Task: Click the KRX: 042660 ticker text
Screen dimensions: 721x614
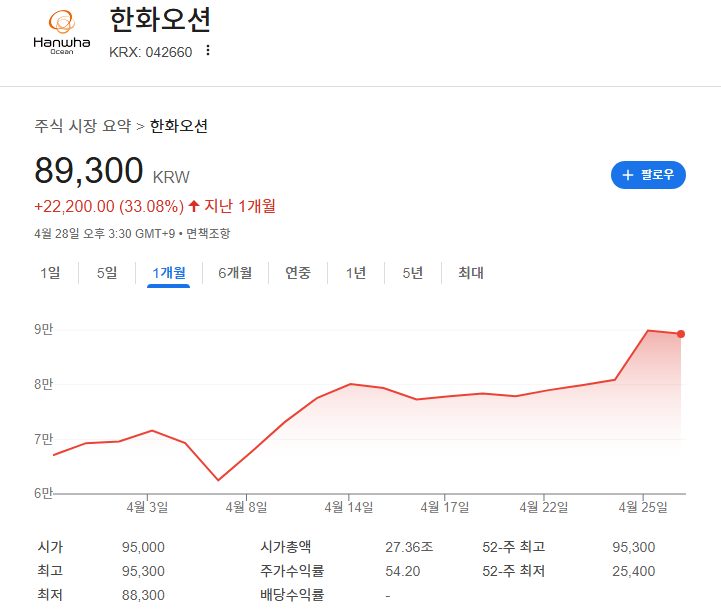Action: (150, 52)
